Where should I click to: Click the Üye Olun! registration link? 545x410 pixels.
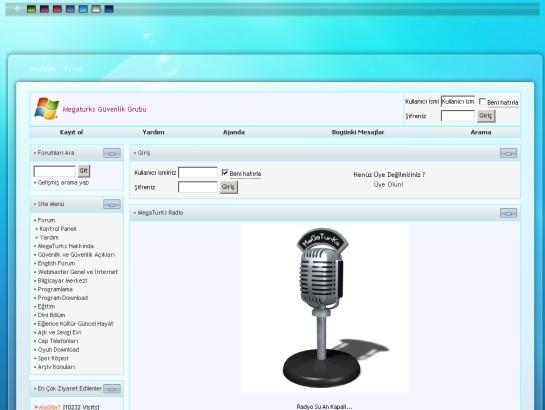click(x=389, y=184)
